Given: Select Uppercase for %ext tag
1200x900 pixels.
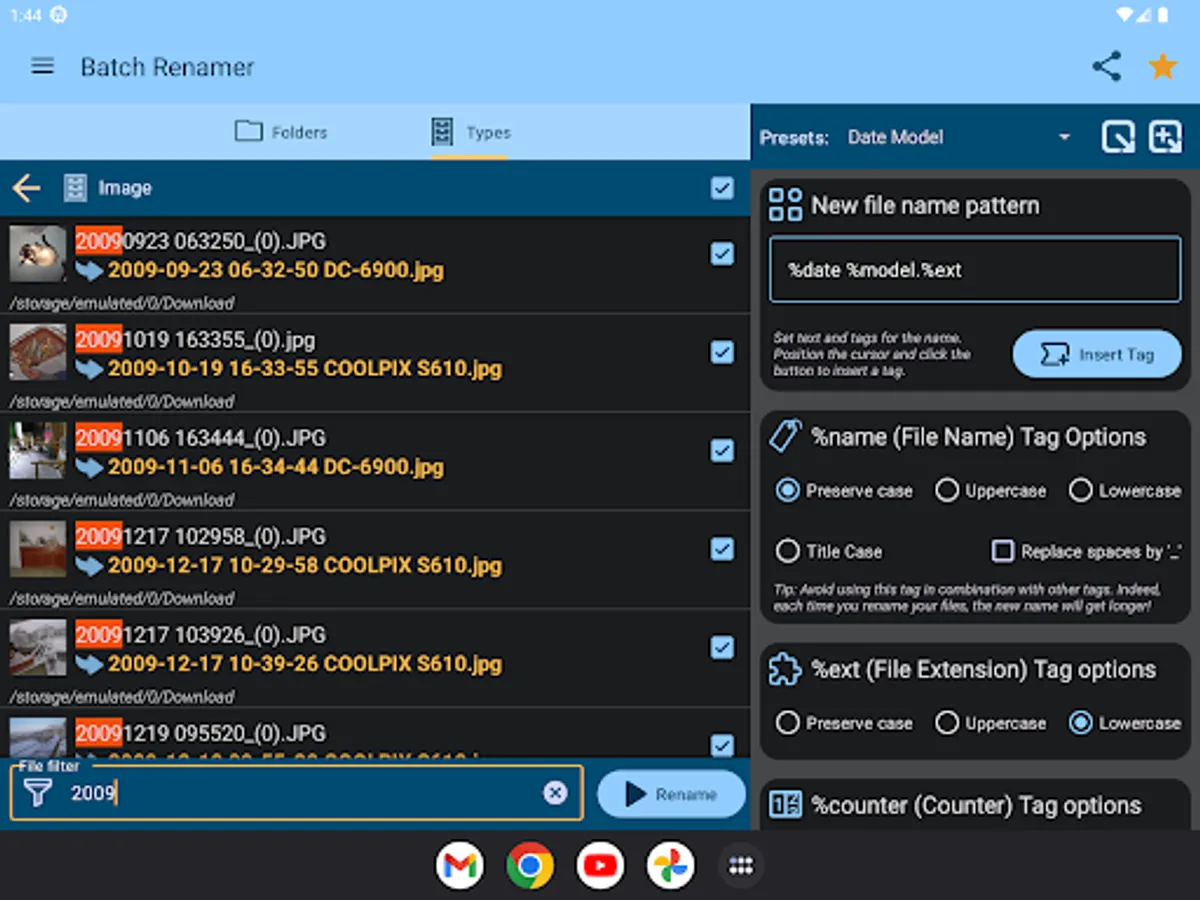Looking at the screenshot, I should pyautogui.click(x=947, y=723).
